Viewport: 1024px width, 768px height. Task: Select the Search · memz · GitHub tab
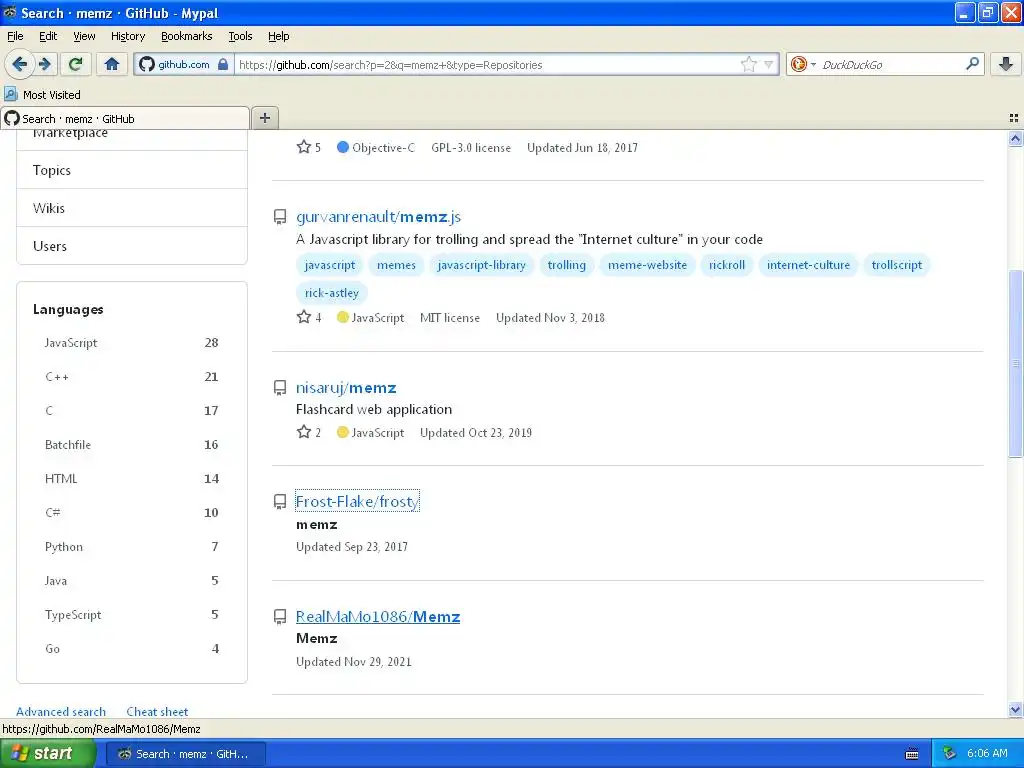point(125,118)
